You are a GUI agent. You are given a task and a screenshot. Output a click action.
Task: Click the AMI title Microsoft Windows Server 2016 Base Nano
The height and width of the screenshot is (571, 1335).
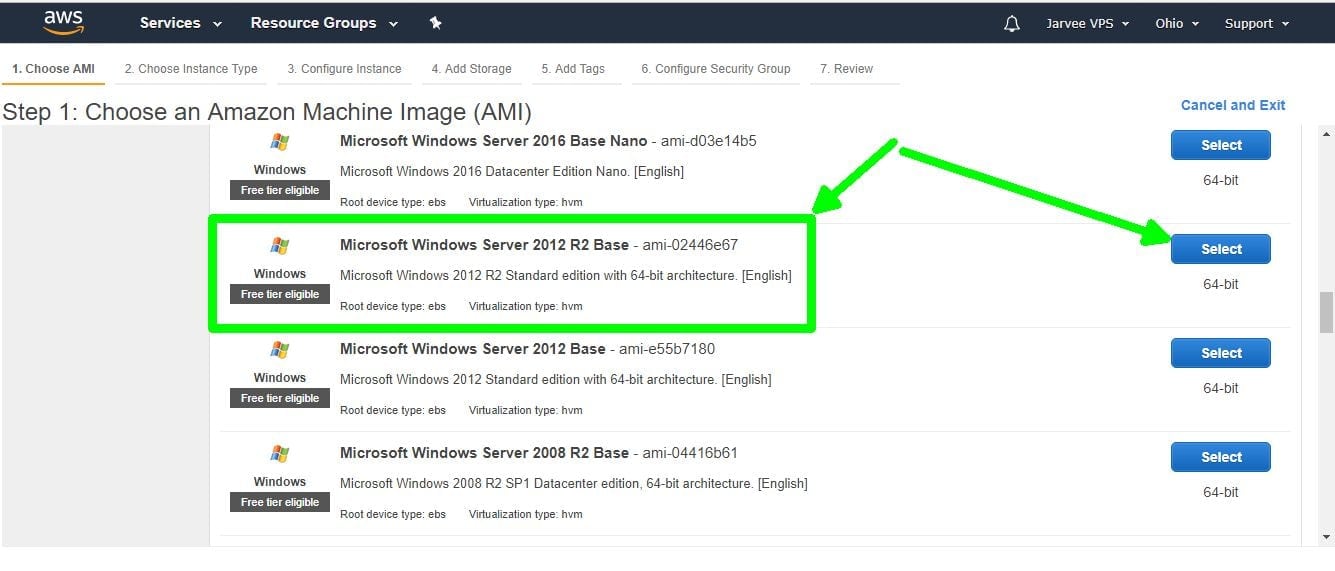(x=494, y=141)
